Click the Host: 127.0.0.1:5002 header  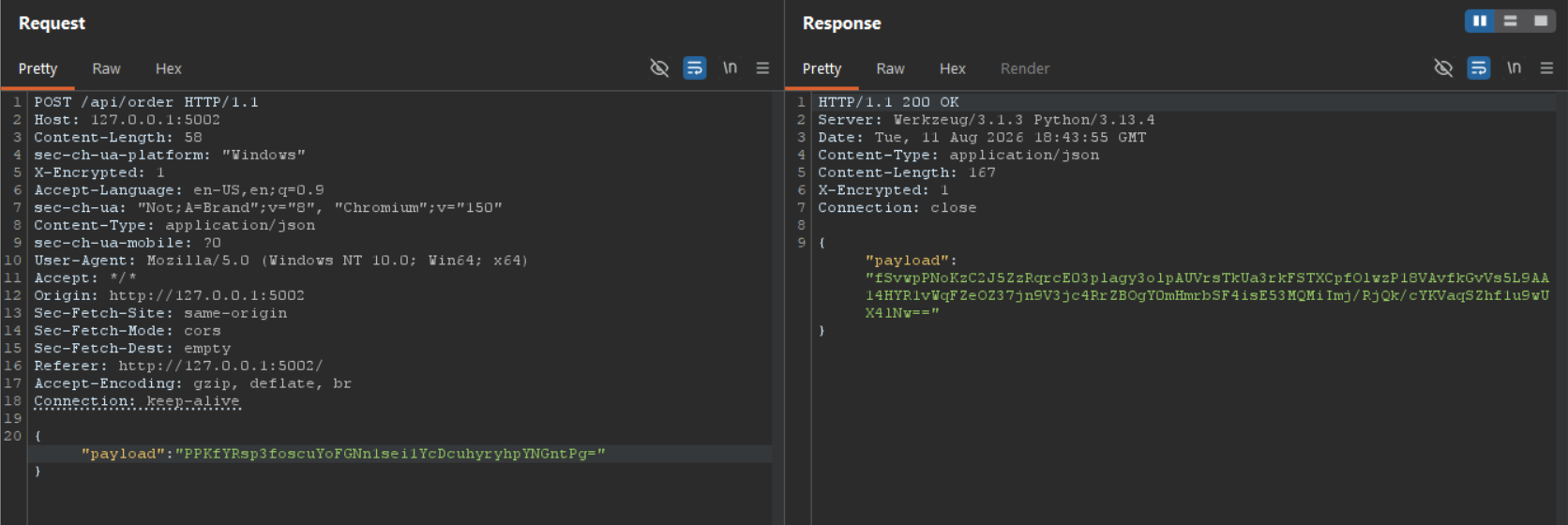click(x=128, y=120)
